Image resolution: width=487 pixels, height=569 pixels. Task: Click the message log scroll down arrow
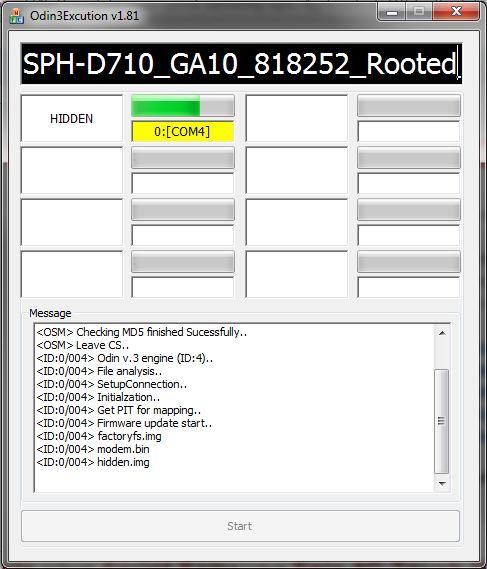tap(442, 483)
